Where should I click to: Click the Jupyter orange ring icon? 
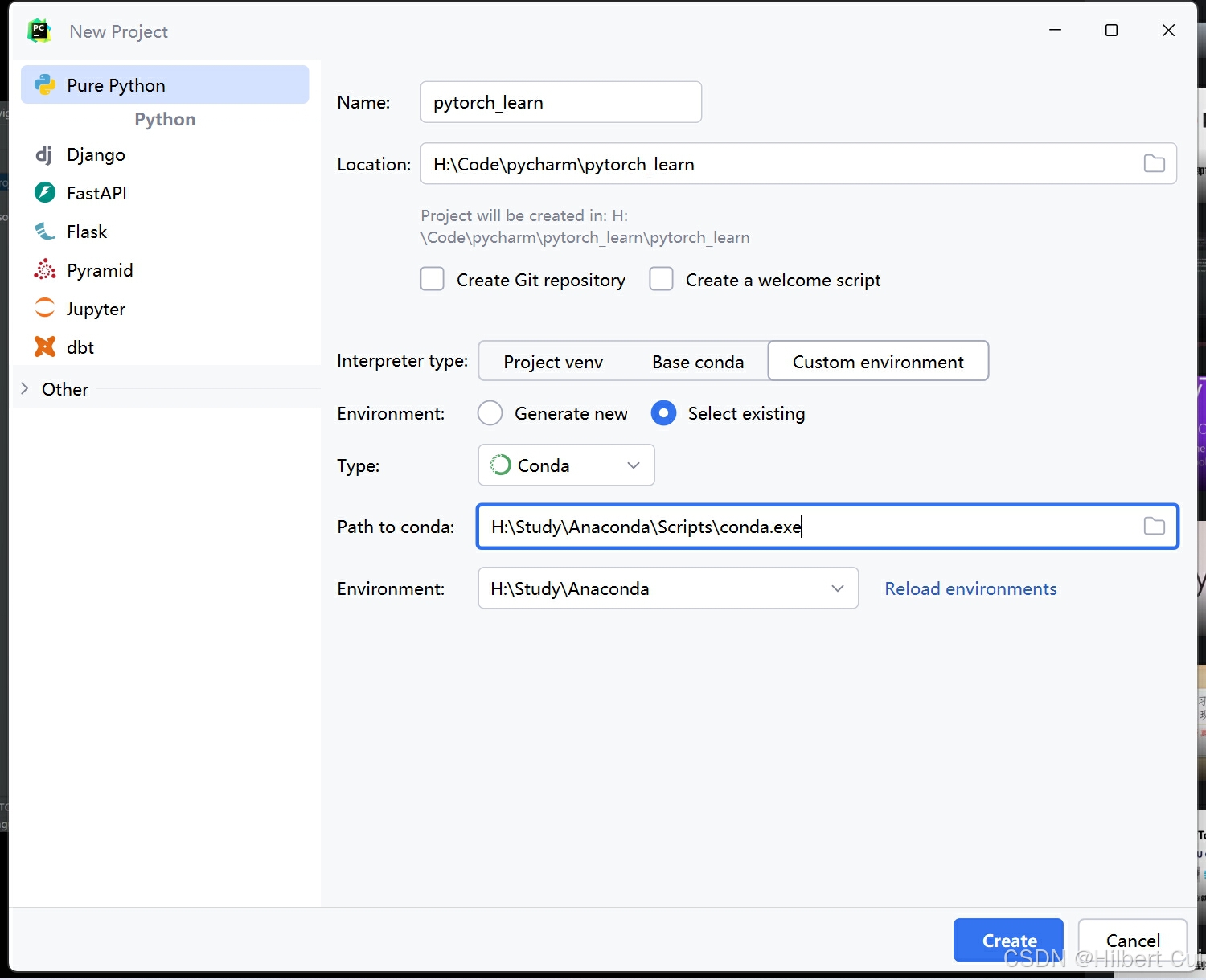(45, 308)
